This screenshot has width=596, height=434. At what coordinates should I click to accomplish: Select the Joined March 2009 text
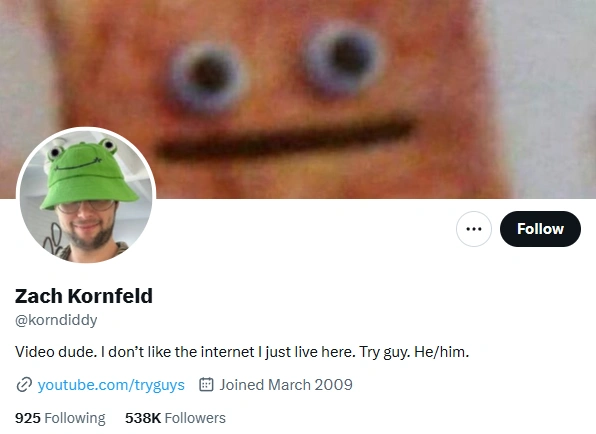[x=286, y=385]
